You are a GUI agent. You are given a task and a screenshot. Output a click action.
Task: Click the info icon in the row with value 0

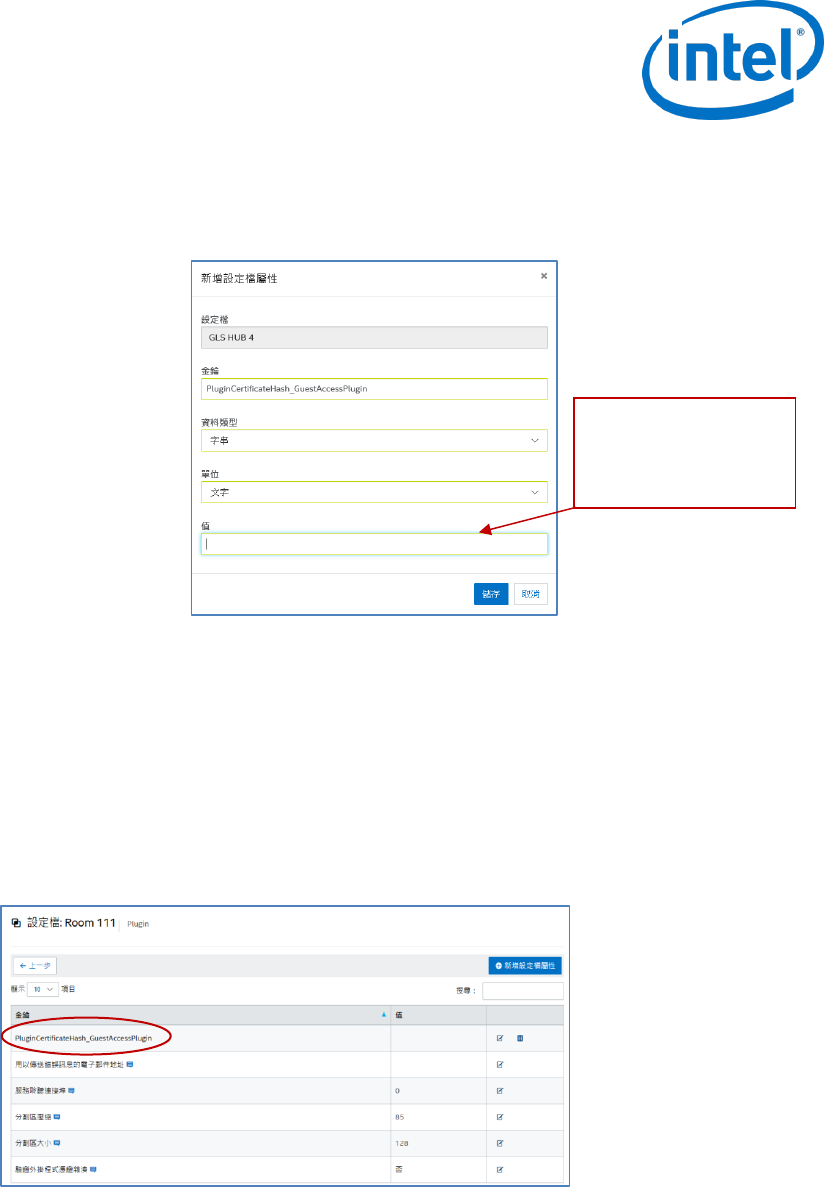click(71, 1091)
